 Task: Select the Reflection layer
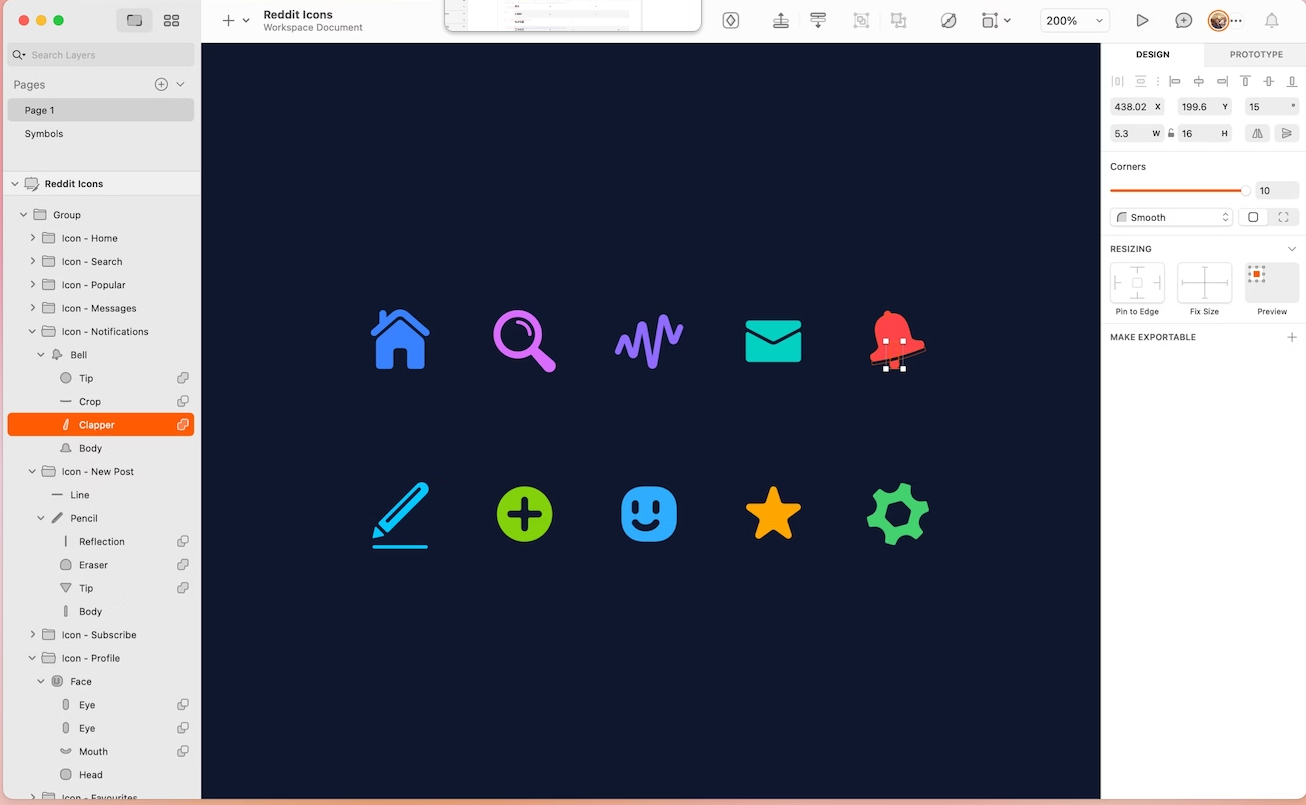pyautogui.click(x=101, y=541)
